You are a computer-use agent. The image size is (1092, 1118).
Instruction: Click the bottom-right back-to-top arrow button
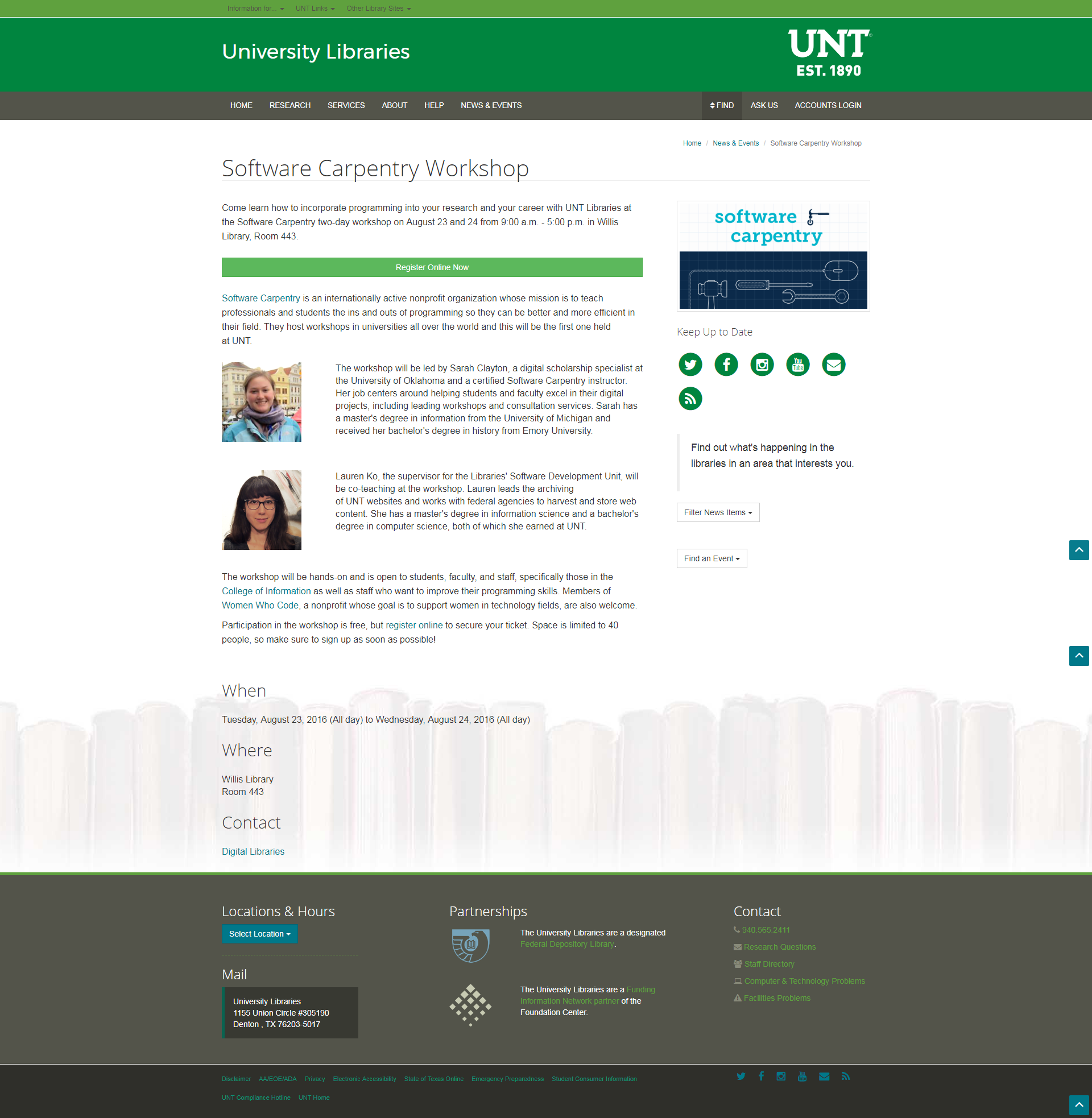[x=1078, y=1105]
